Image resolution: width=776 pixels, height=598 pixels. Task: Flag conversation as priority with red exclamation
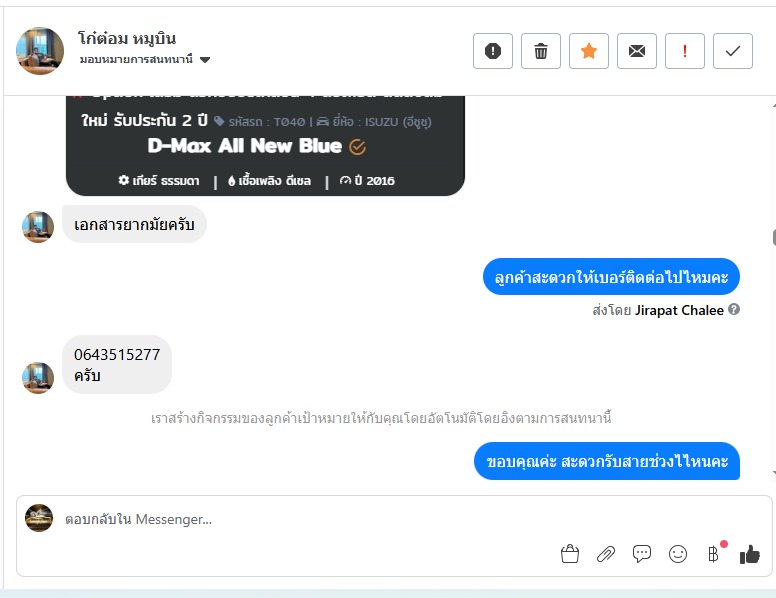[684, 51]
